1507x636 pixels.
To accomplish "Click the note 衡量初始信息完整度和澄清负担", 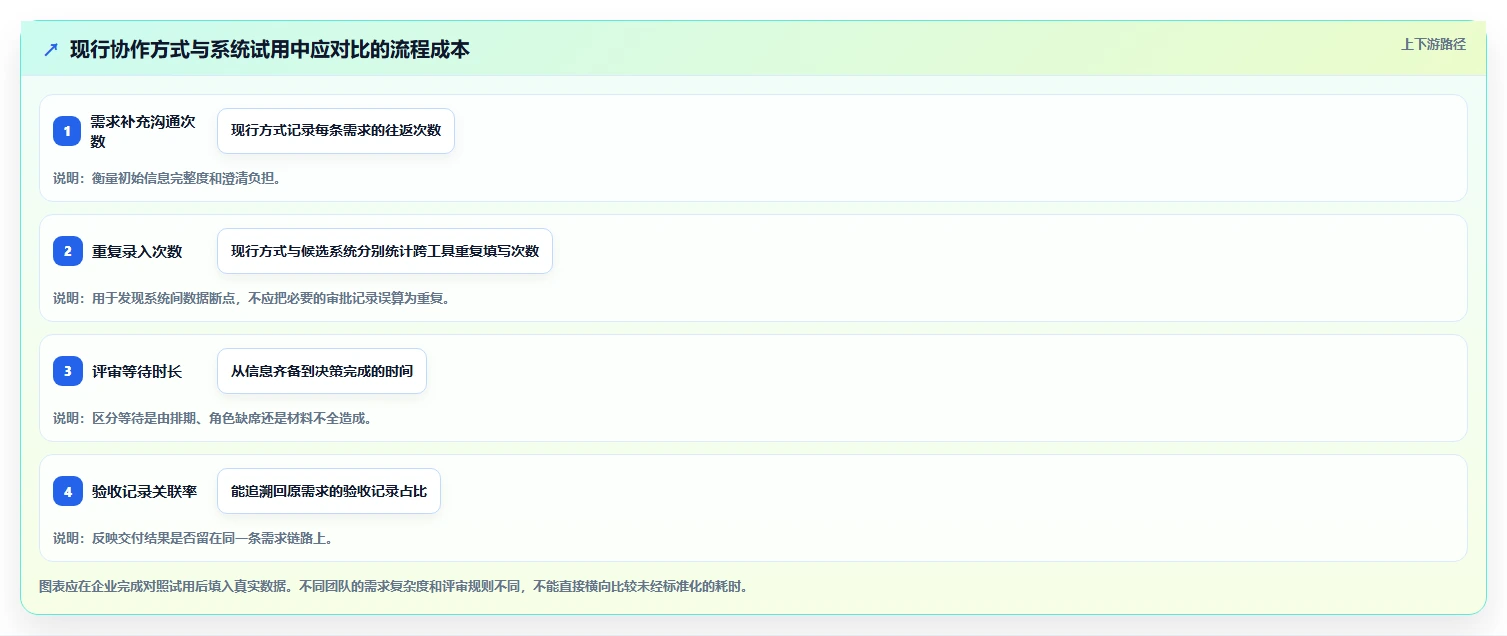I will coord(167,178).
